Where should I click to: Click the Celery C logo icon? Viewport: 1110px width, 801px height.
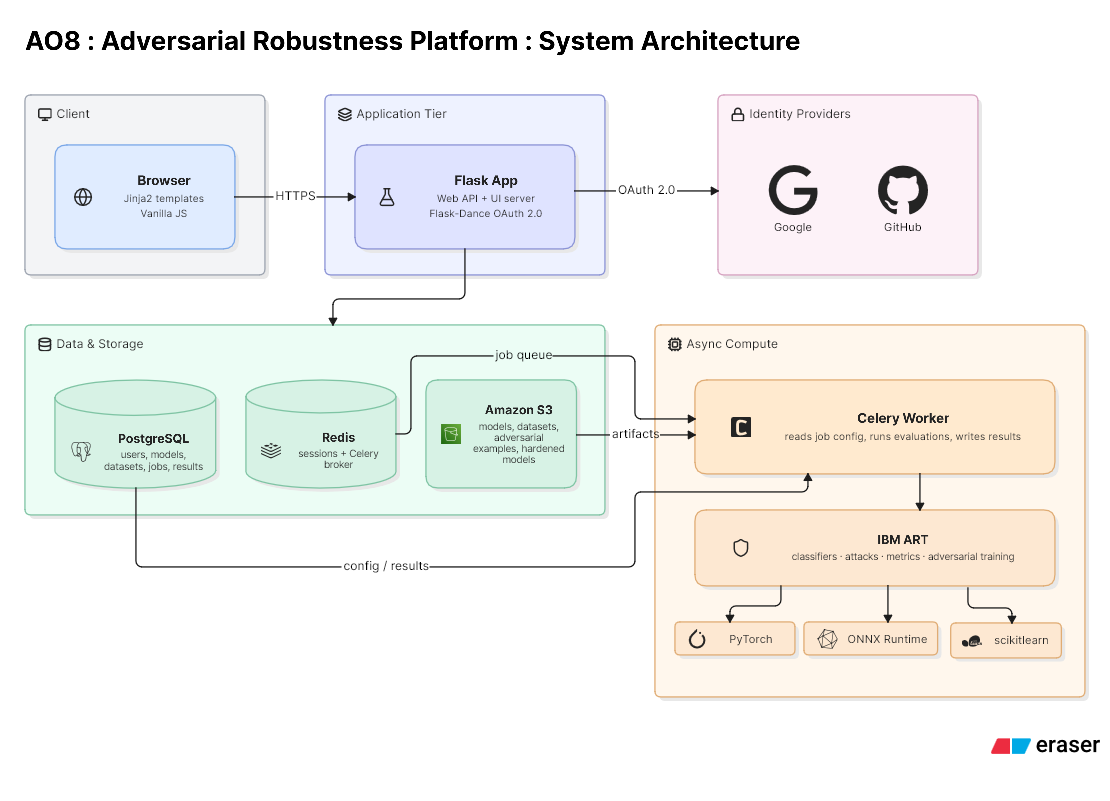(740, 427)
